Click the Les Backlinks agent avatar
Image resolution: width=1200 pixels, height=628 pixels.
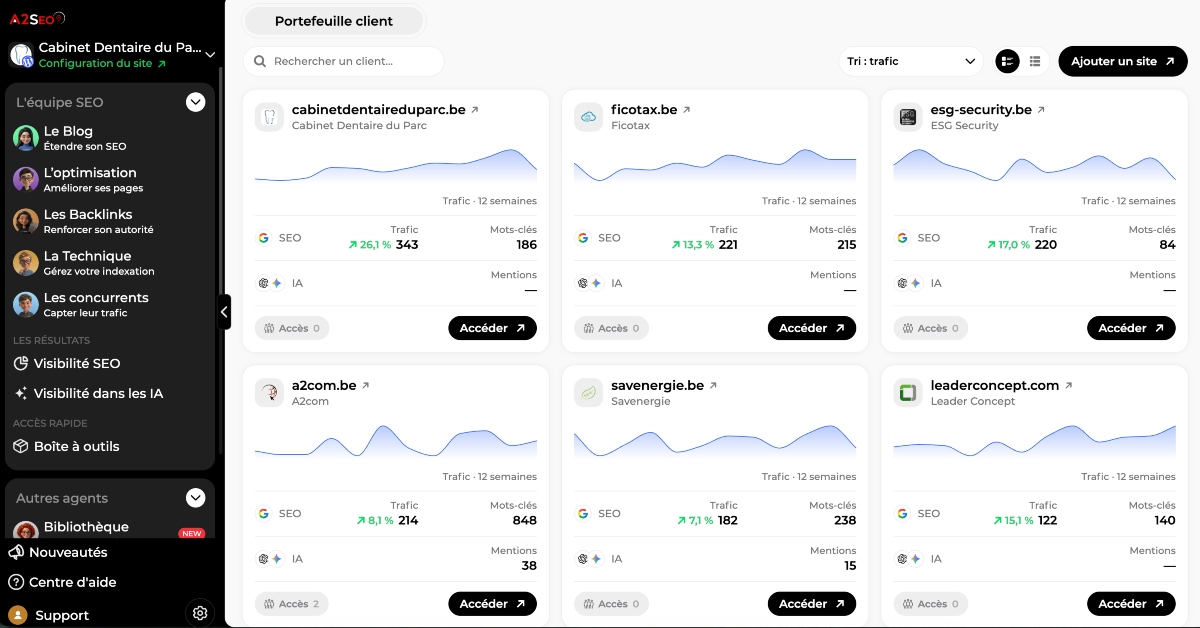click(26, 221)
